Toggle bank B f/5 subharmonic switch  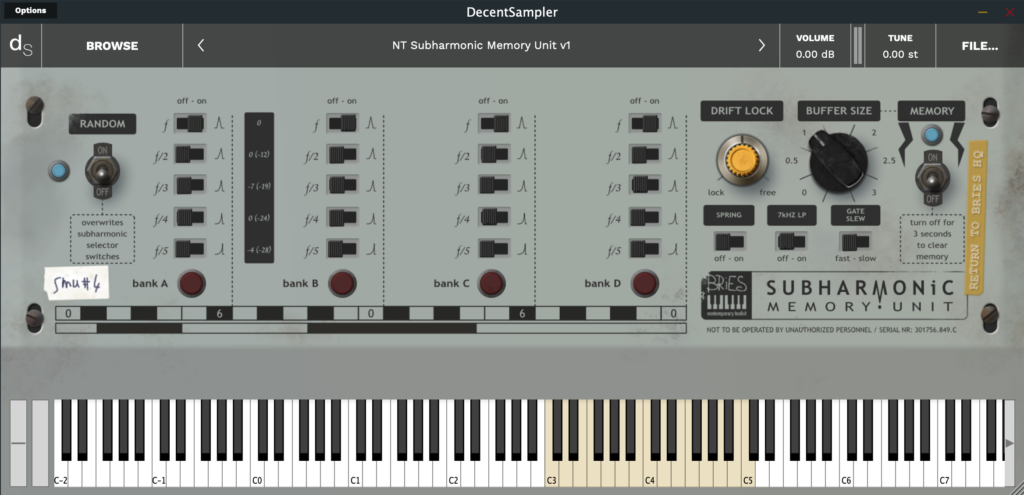pyautogui.click(x=342, y=249)
